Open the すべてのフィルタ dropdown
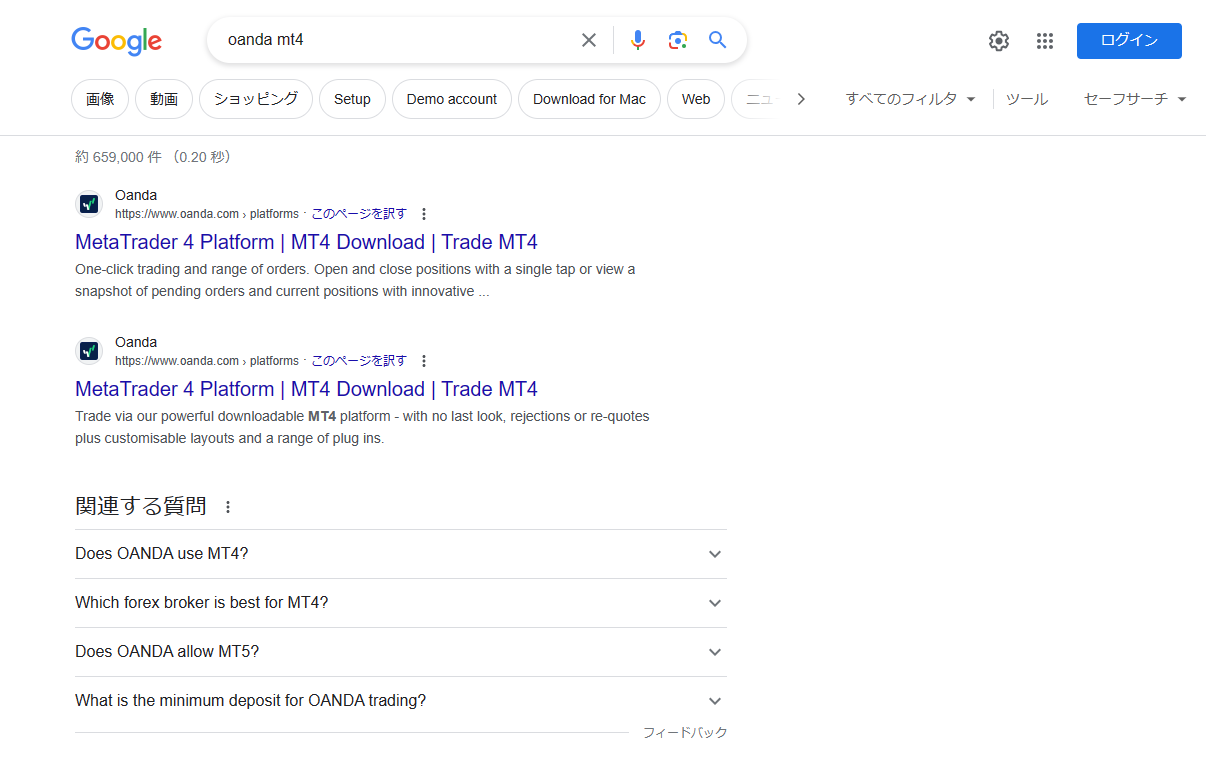Screen dimensions: 1206x766 click(910, 99)
